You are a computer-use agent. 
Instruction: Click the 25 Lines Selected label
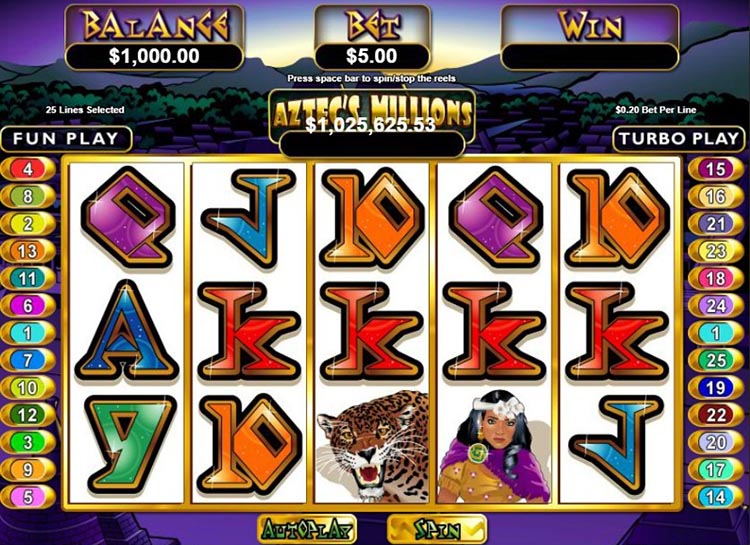(x=85, y=110)
